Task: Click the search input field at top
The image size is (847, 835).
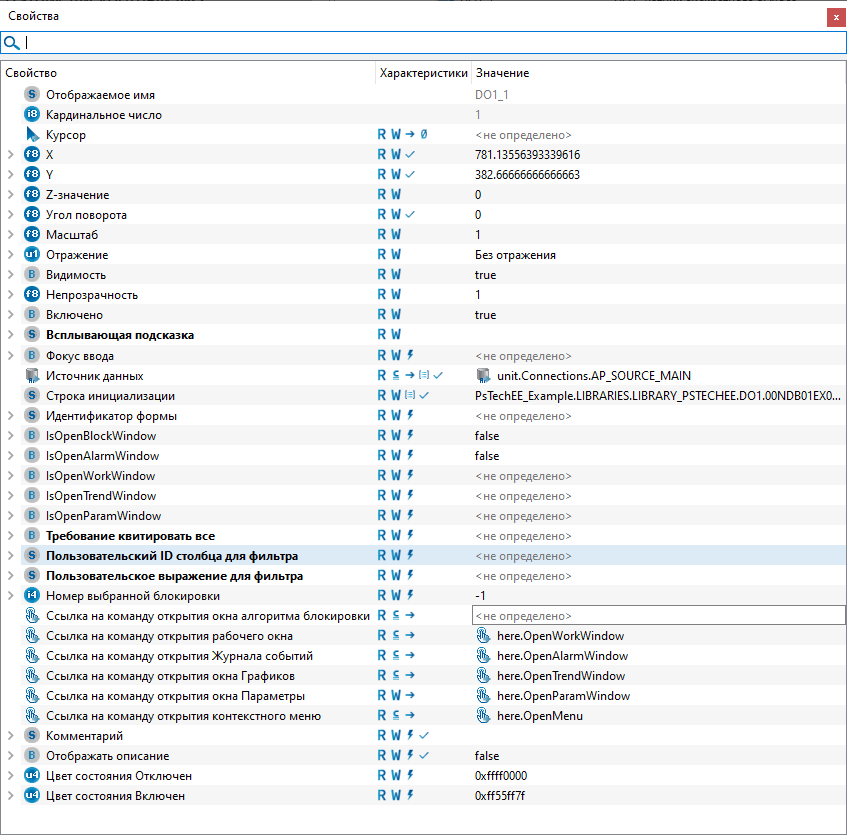Action: click(x=430, y=43)
